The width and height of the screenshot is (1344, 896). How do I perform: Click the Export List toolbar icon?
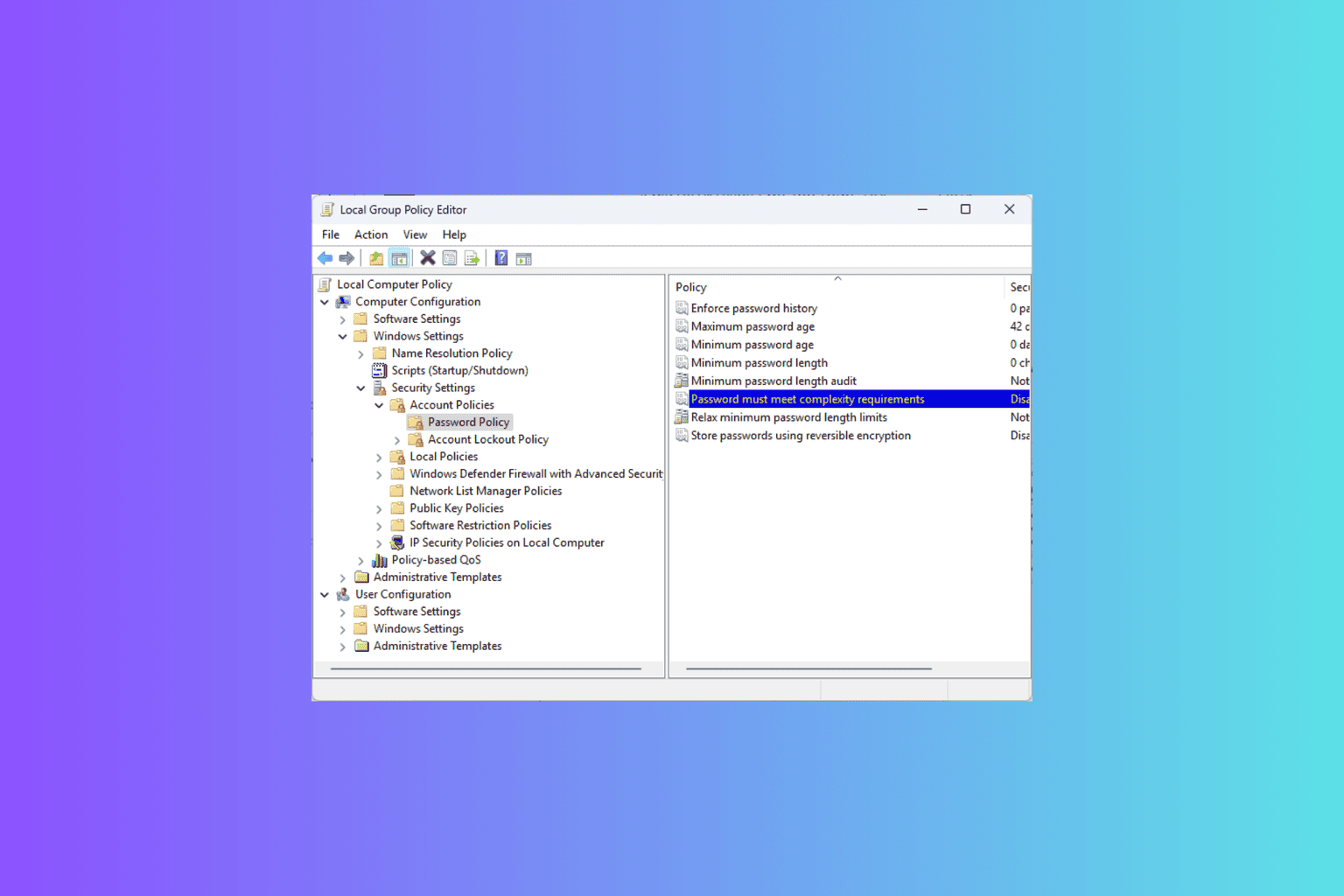pos(472,258)
